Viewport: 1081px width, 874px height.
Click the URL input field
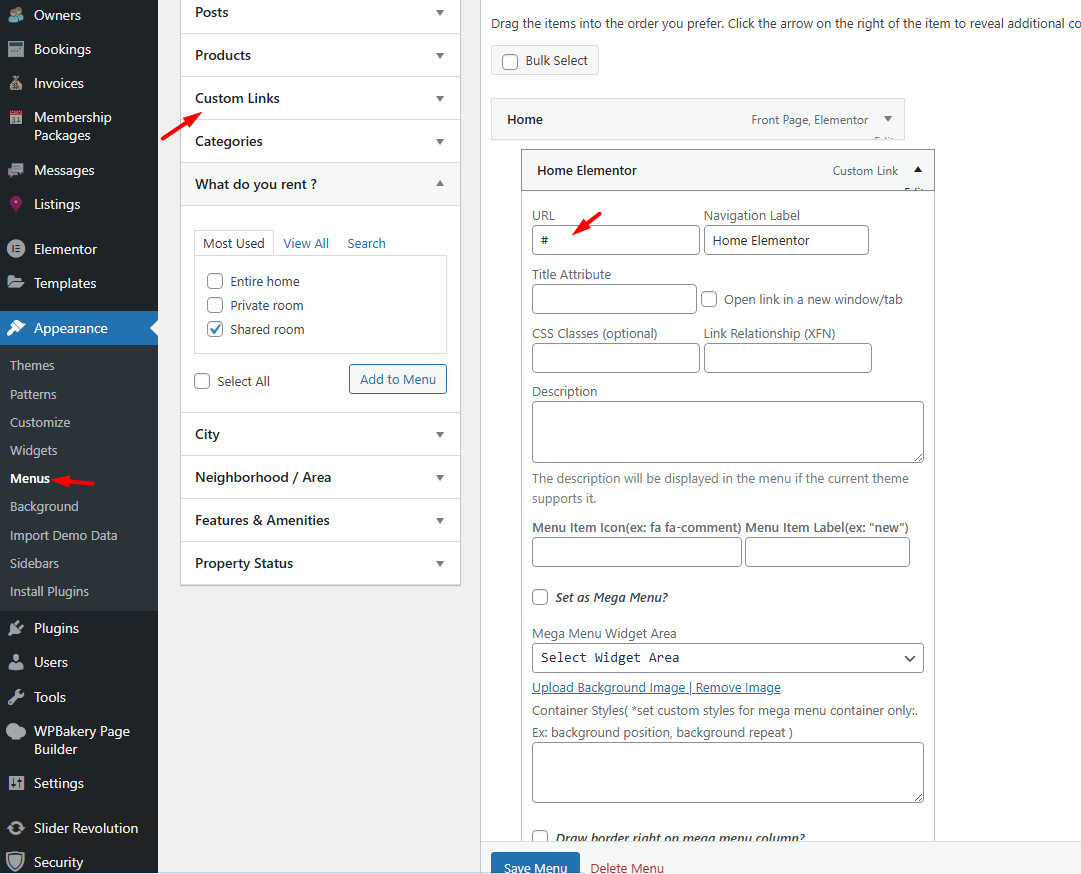(x=615, y=240)
